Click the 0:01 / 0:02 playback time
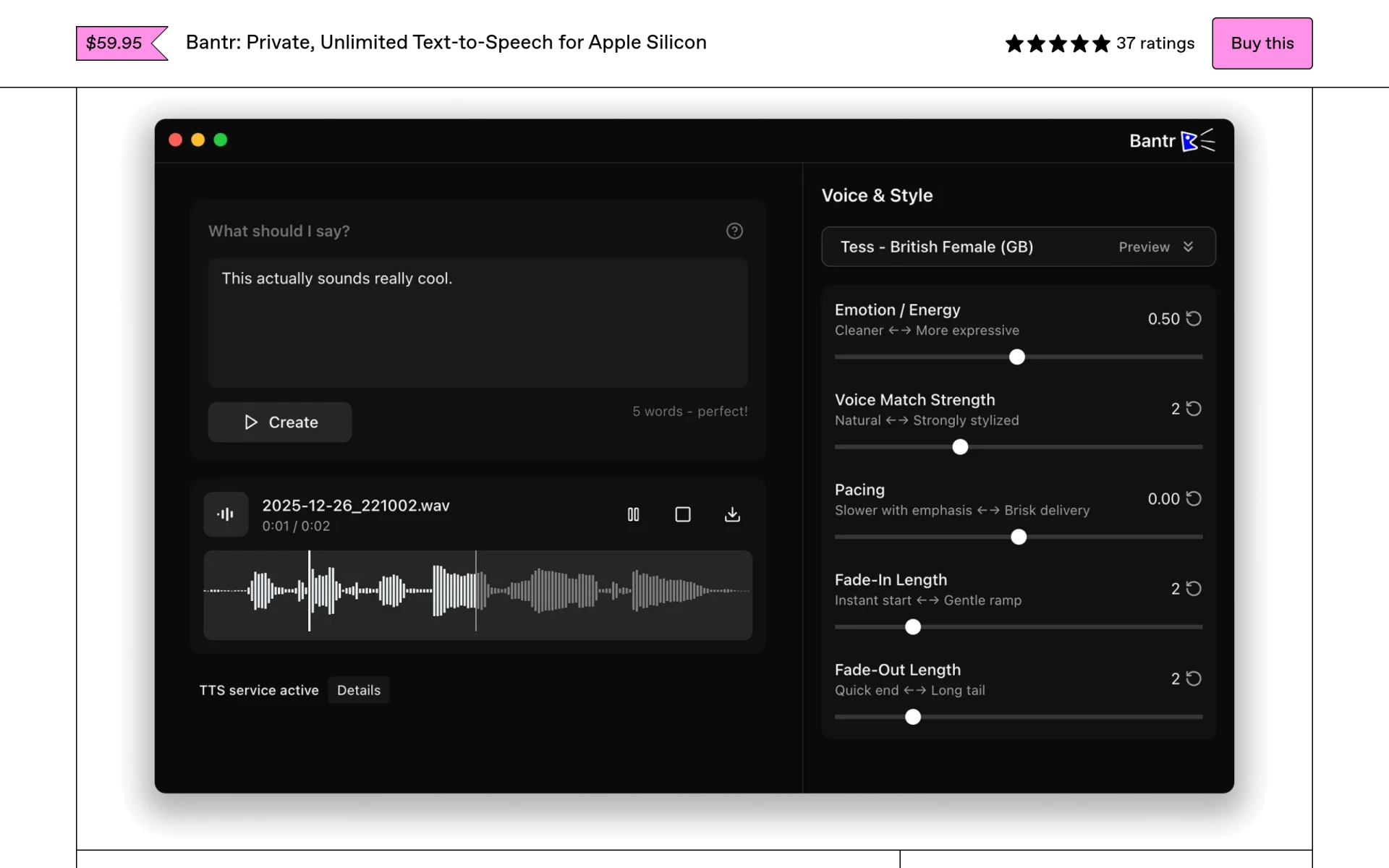Image resolution: width=1389 pixels, height=868 pixels. coord(296,527)
